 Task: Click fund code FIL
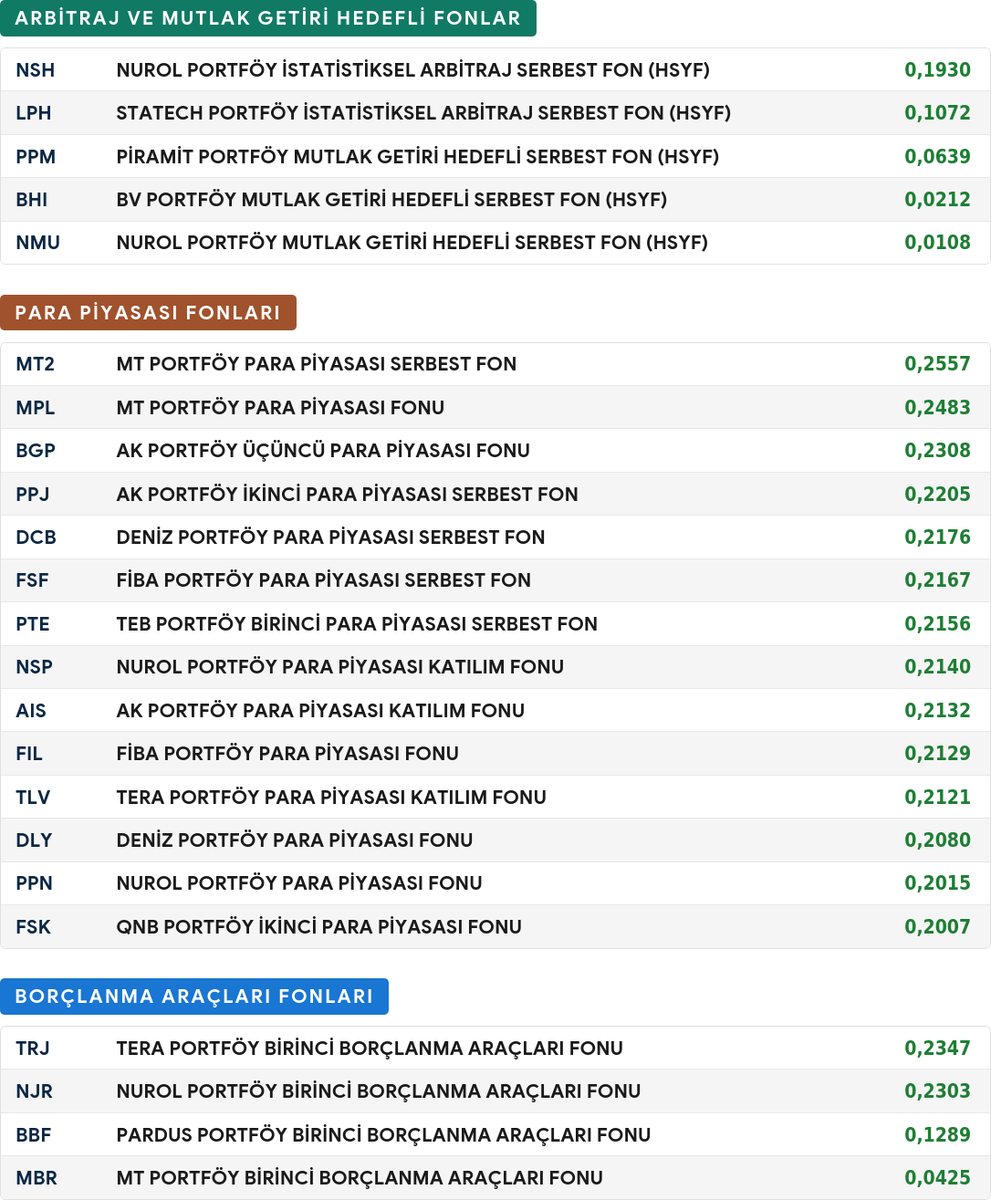click(29, 754)
